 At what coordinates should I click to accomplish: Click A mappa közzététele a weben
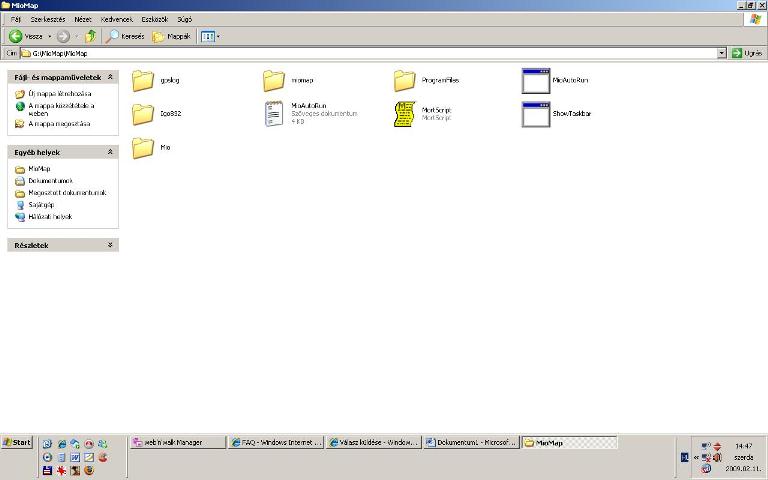tap(61, 109)
